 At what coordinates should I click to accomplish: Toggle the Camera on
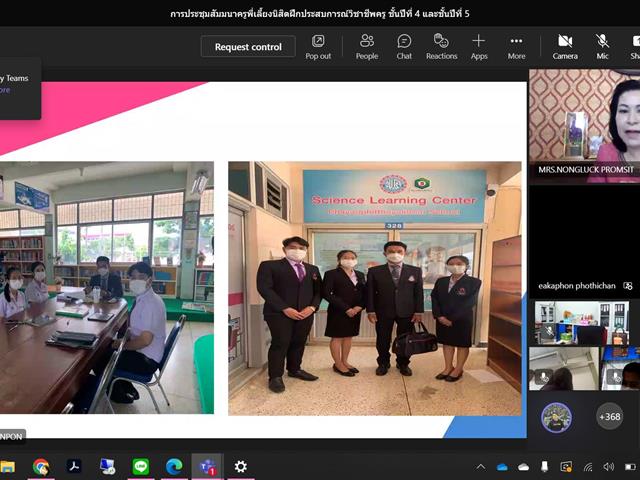point(565,47)
